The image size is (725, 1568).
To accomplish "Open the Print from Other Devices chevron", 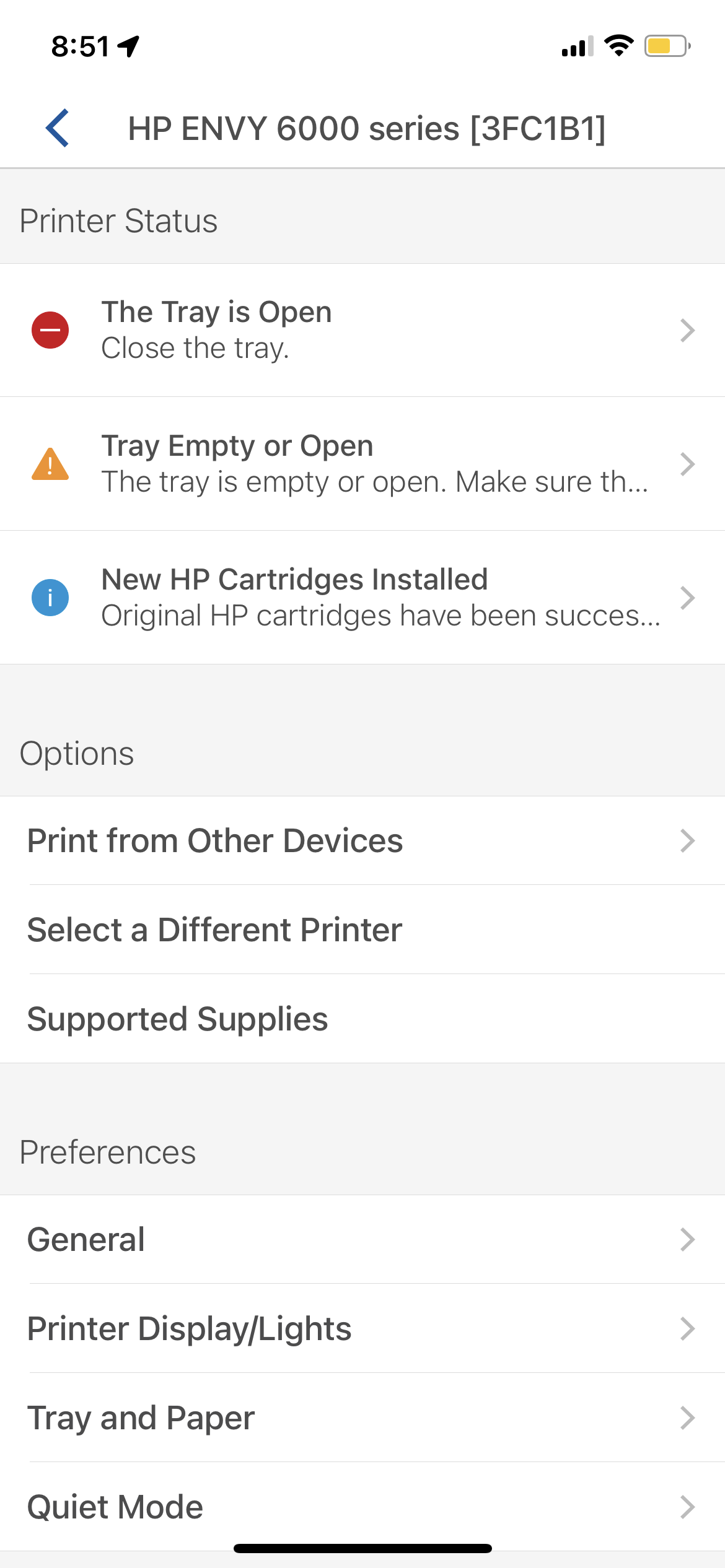I will [x=687, y=840].
